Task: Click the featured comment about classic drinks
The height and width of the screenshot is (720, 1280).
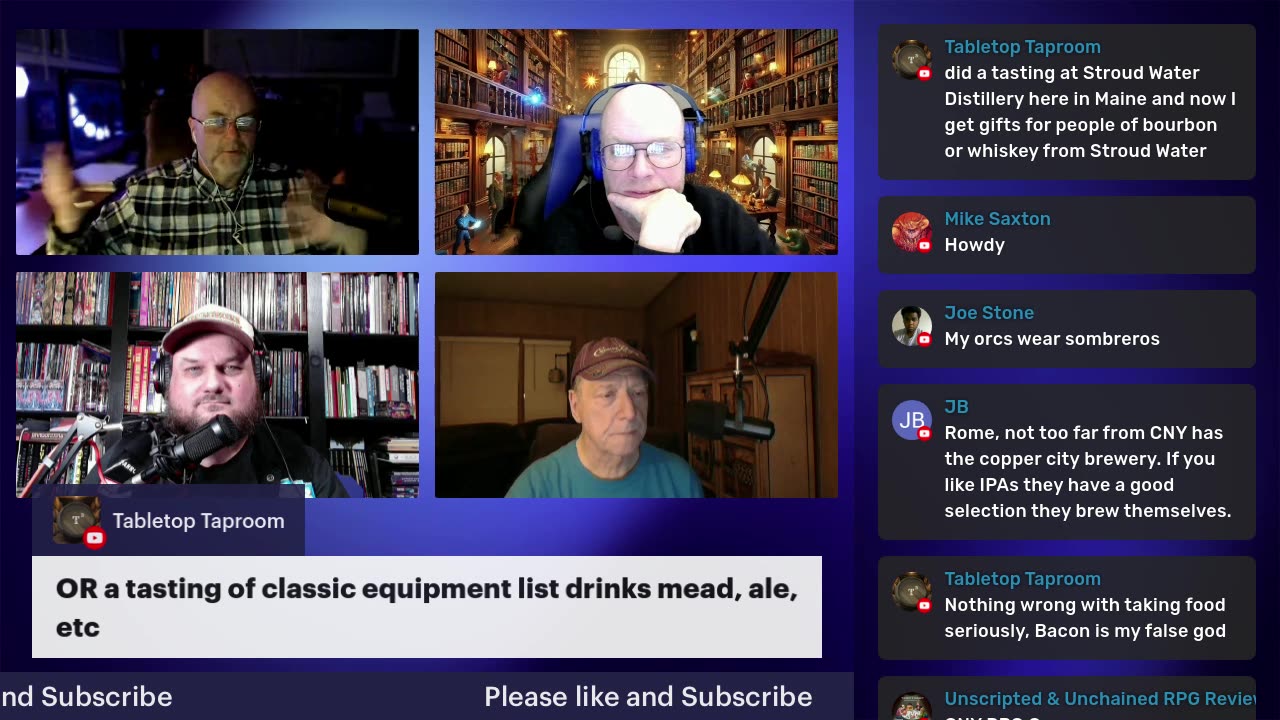Action: (427, 607)
